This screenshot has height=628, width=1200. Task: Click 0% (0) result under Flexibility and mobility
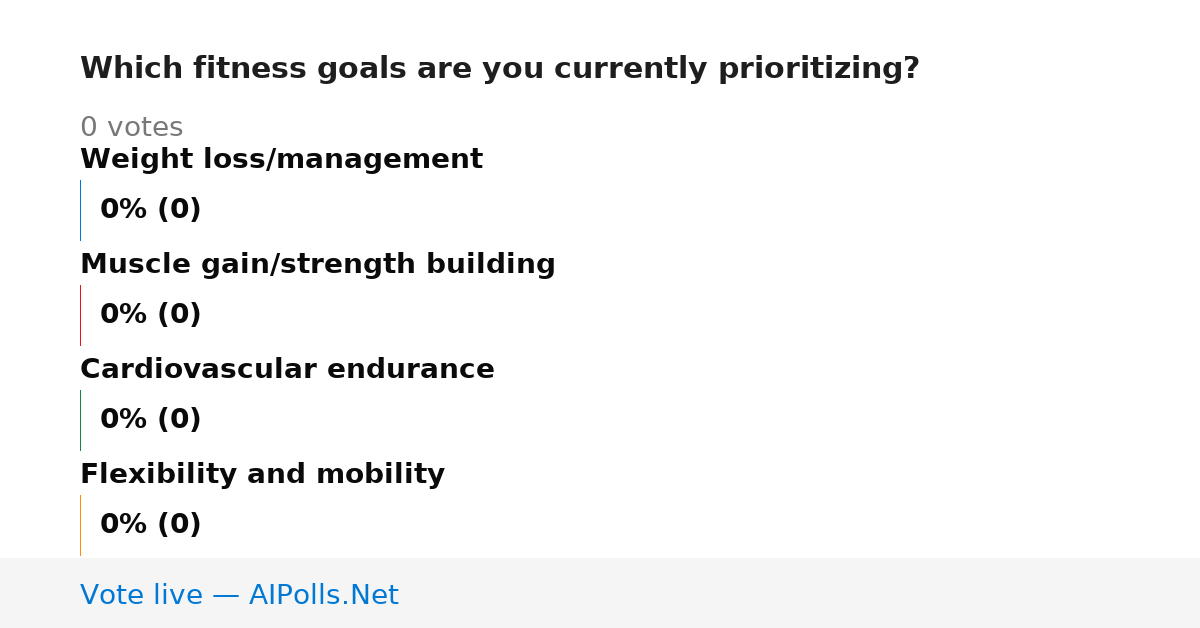tap(150, 525)
